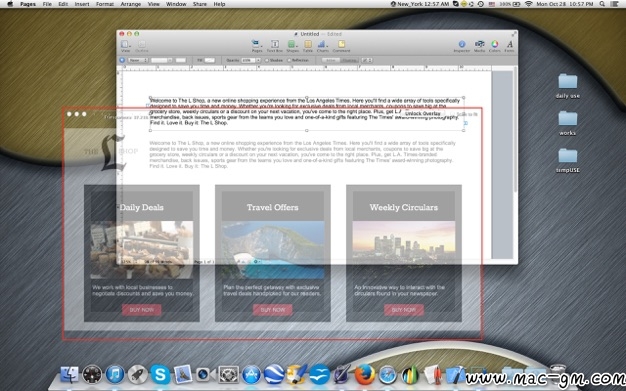Enable the Reflection checkbox
The width and height of the screenshot is (626, 391).
[x=289, y=60]
